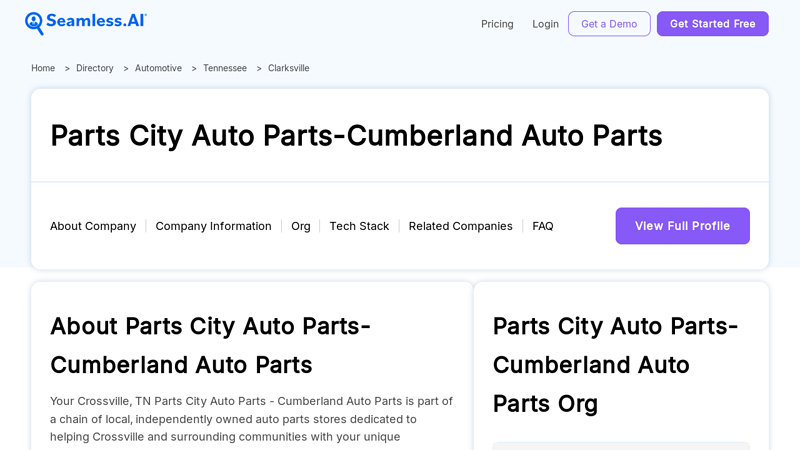Request a demo with Get a Demo
The image size is (800, 450).
pos(609,24)
